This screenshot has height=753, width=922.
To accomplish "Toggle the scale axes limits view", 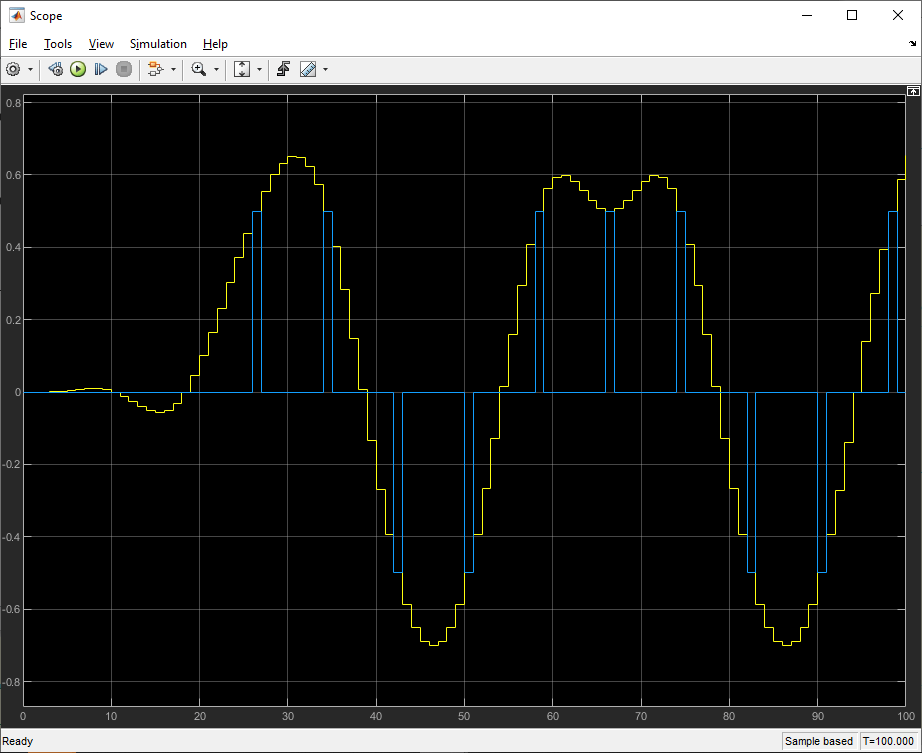I will pos(241,69).
